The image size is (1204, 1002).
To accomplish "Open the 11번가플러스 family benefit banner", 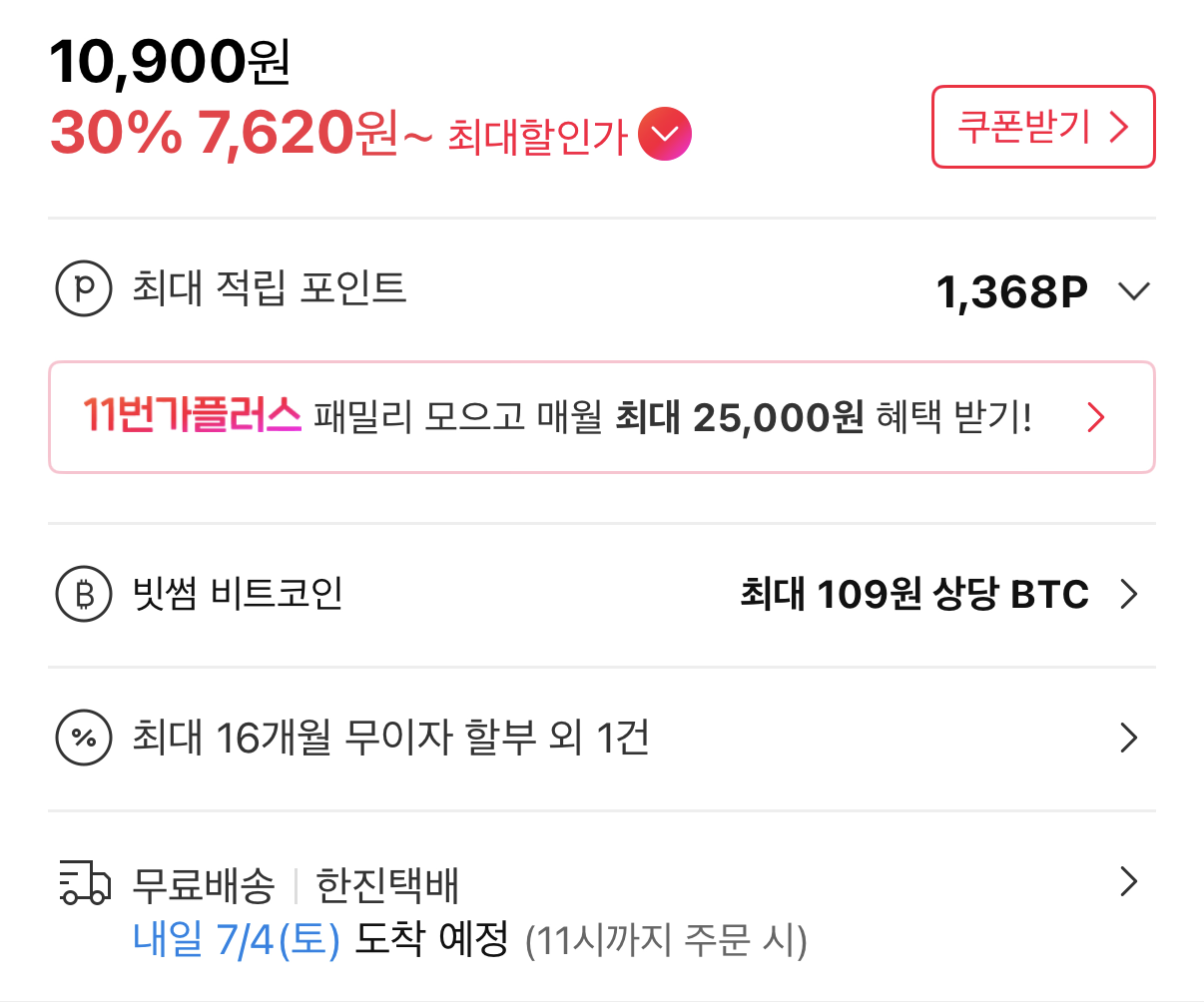I will [x=602, y=417].
